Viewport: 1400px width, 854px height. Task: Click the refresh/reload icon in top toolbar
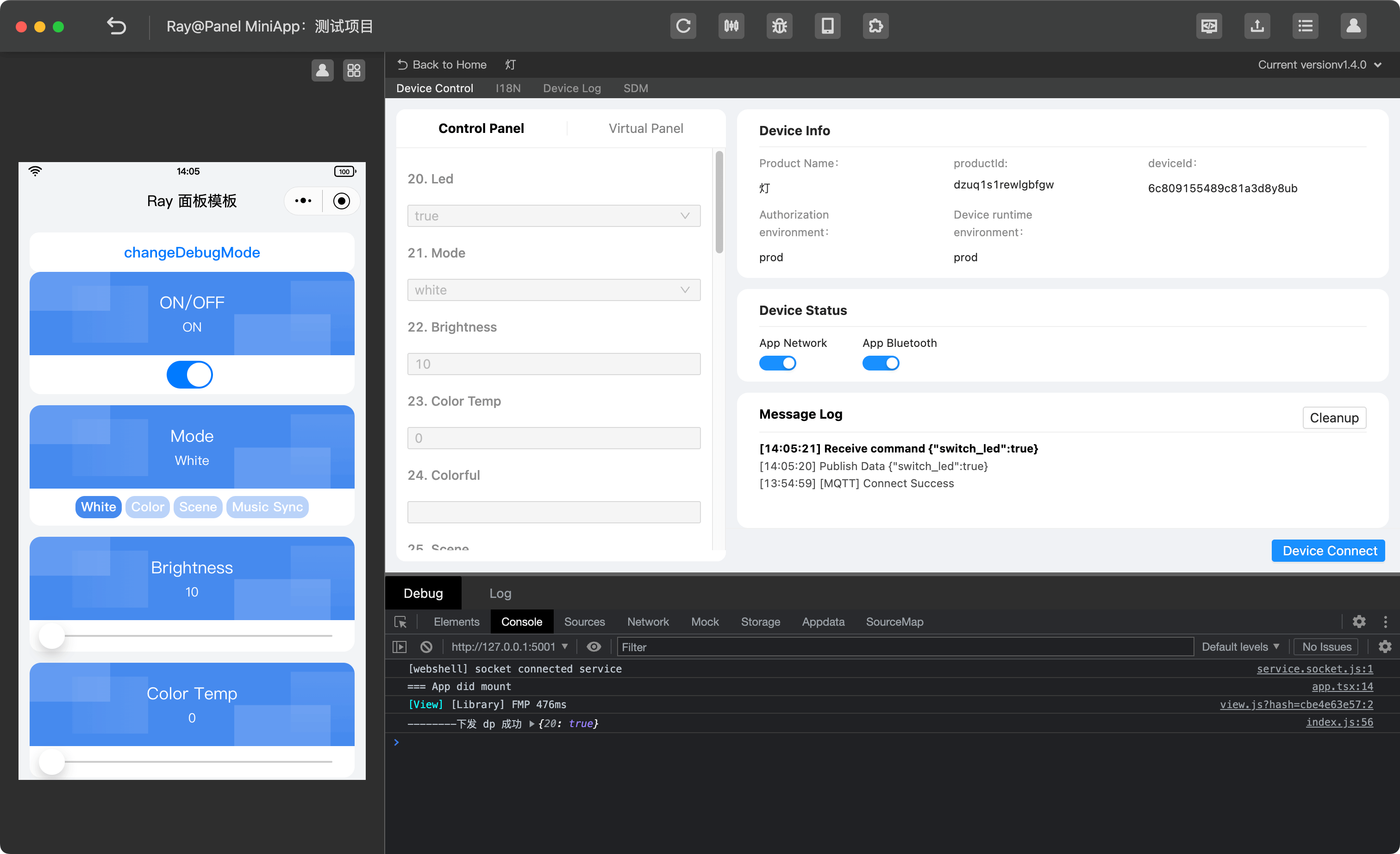pos(683,26)
